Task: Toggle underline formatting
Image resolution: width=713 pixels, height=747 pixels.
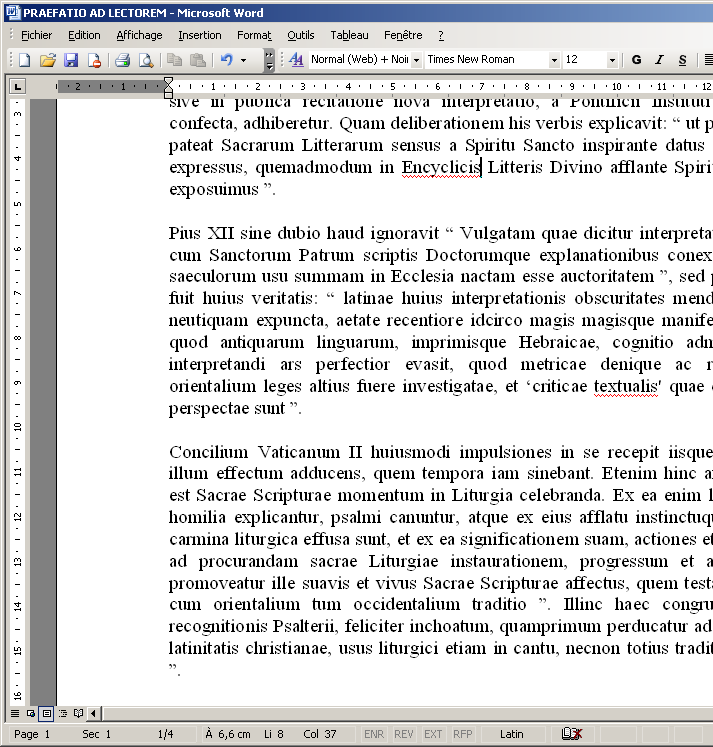Action: (x=683, y=60)
